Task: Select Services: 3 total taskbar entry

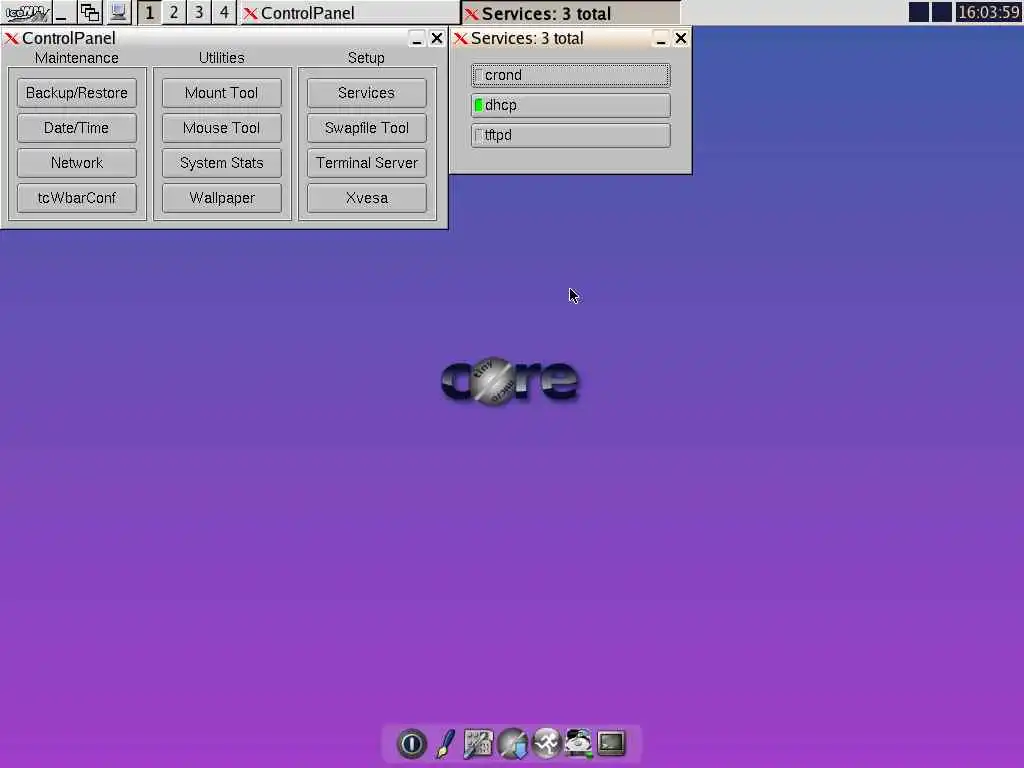Action: [571, 12]
